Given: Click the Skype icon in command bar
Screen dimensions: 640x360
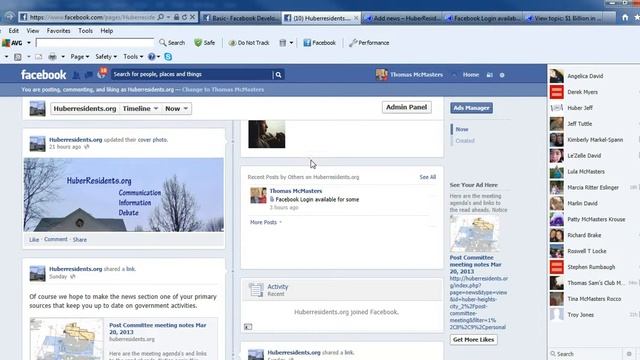Looking at the screenshot, I should coord(168,57).
